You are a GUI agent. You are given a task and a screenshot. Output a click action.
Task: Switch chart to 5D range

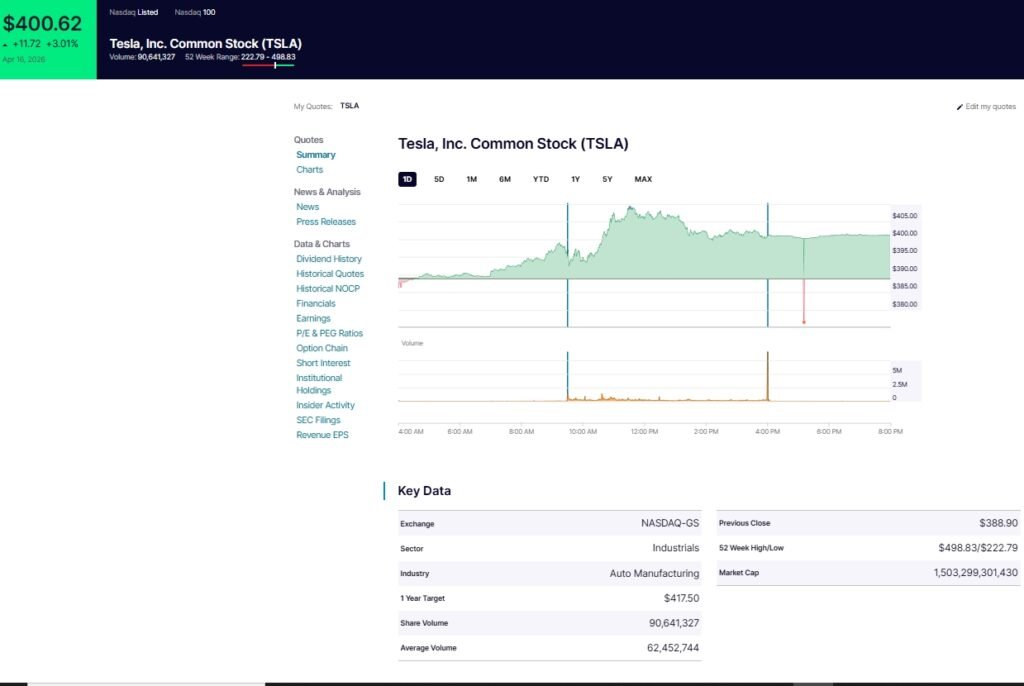point(439,179)
